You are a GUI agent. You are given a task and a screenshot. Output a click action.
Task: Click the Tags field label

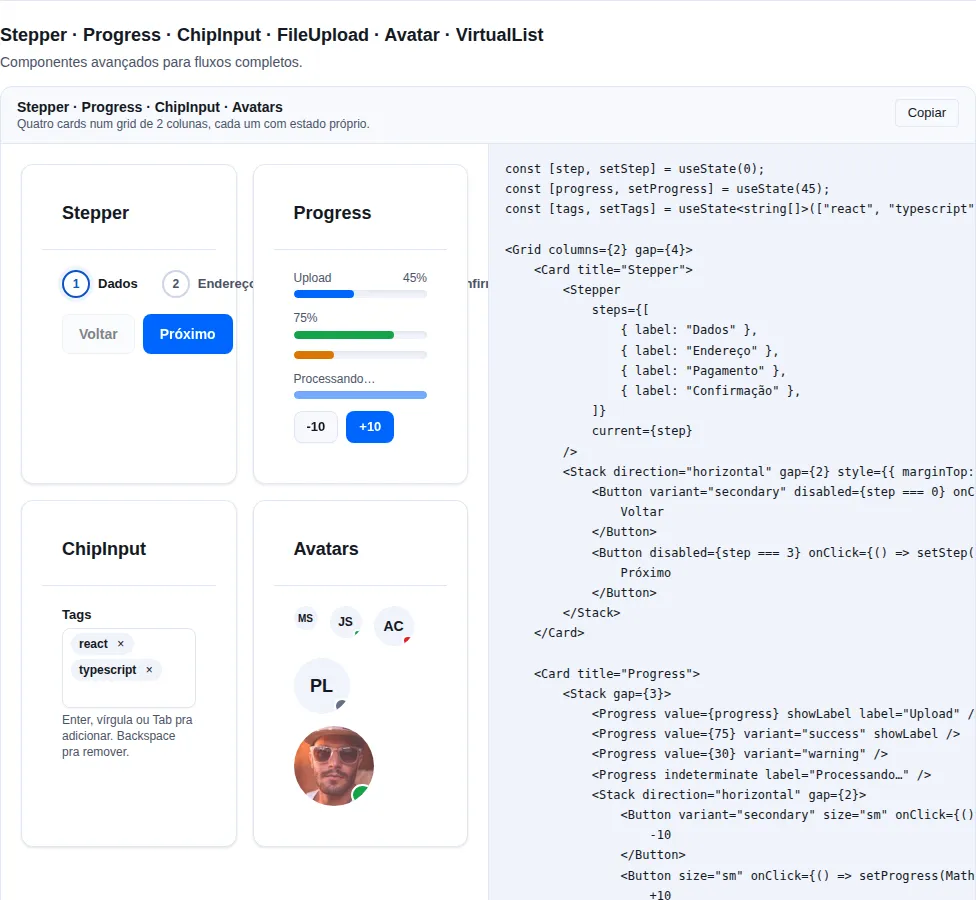[77, 614]
